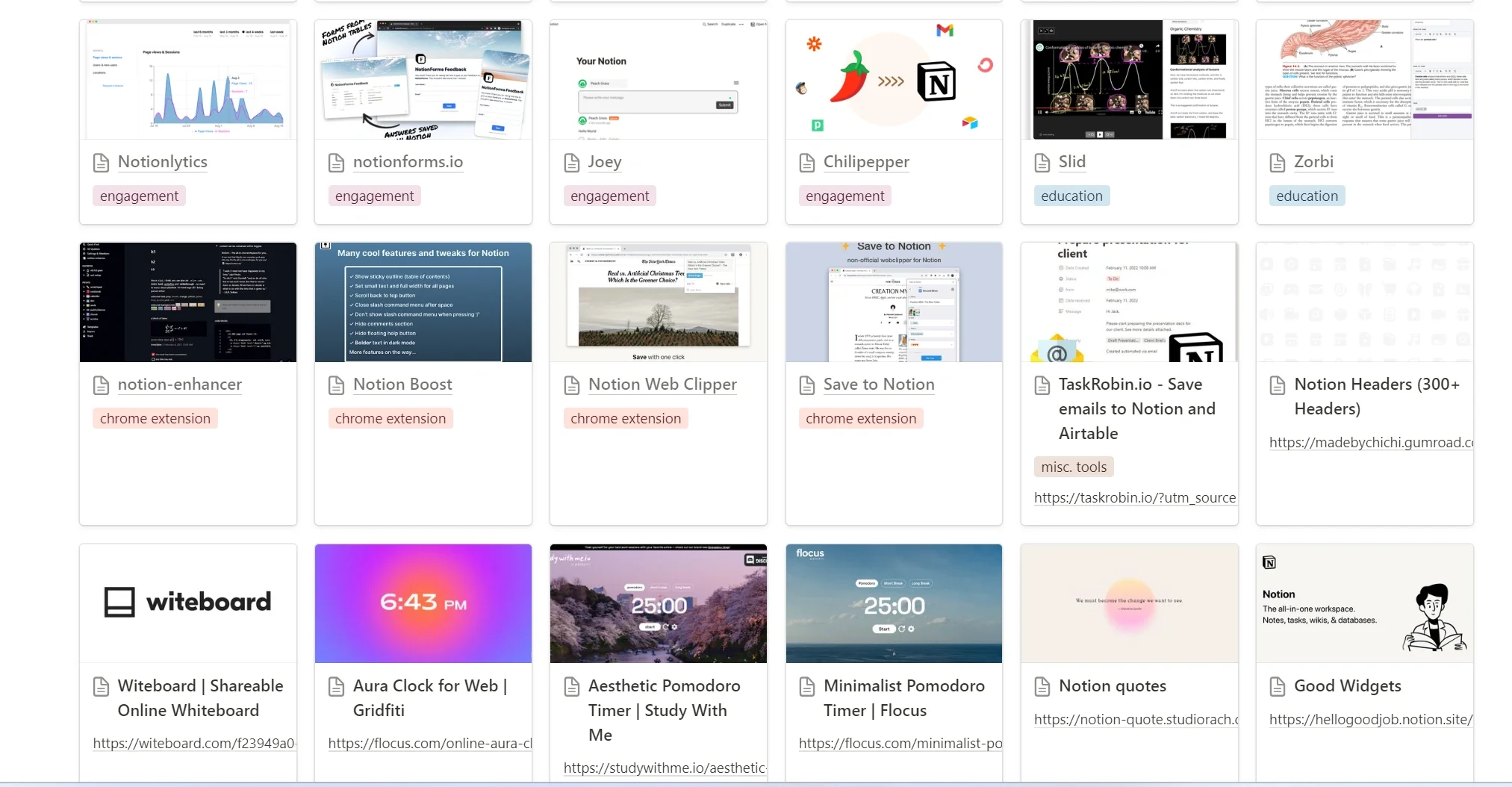Follow the flocus.com/online-aura URL link
This screenshot has width=1512, height=787.
(430, 744)
